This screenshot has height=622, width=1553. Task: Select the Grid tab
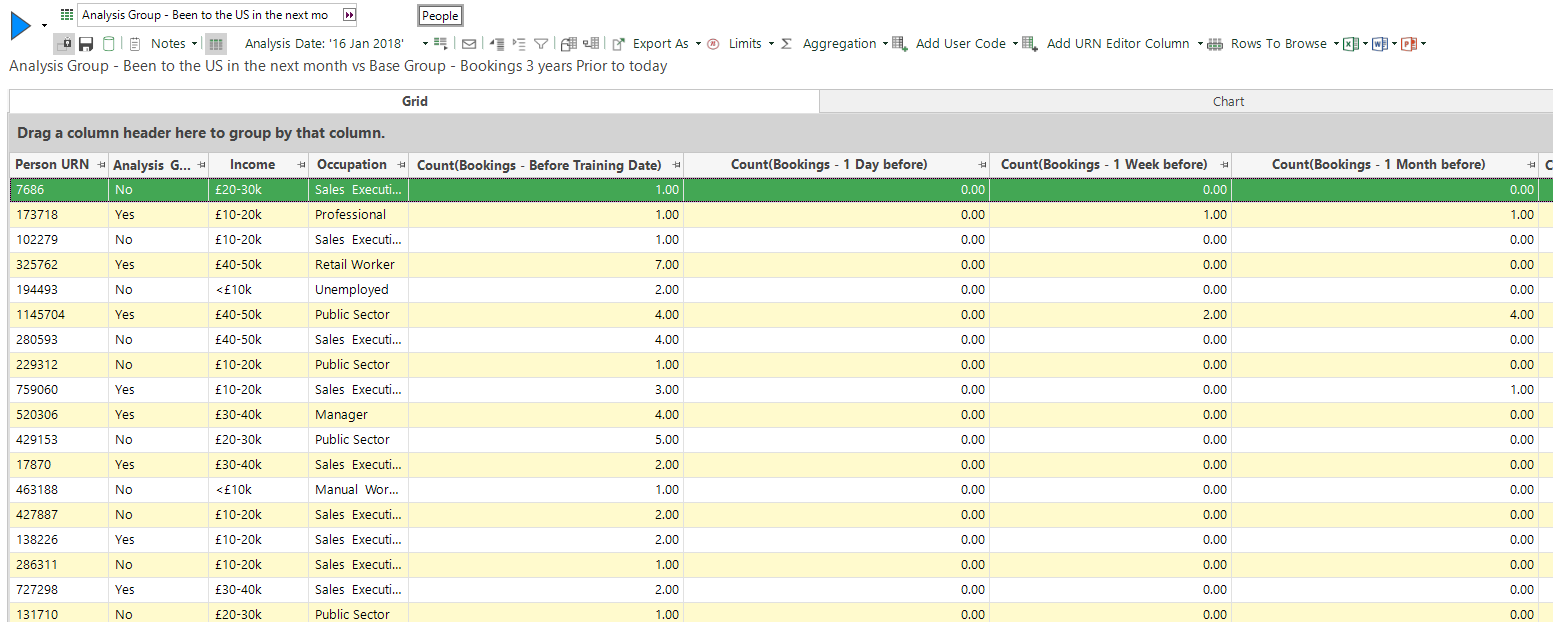414,101
